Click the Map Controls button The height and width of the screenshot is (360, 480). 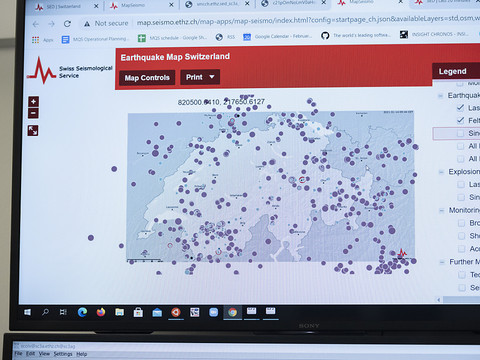147,78
